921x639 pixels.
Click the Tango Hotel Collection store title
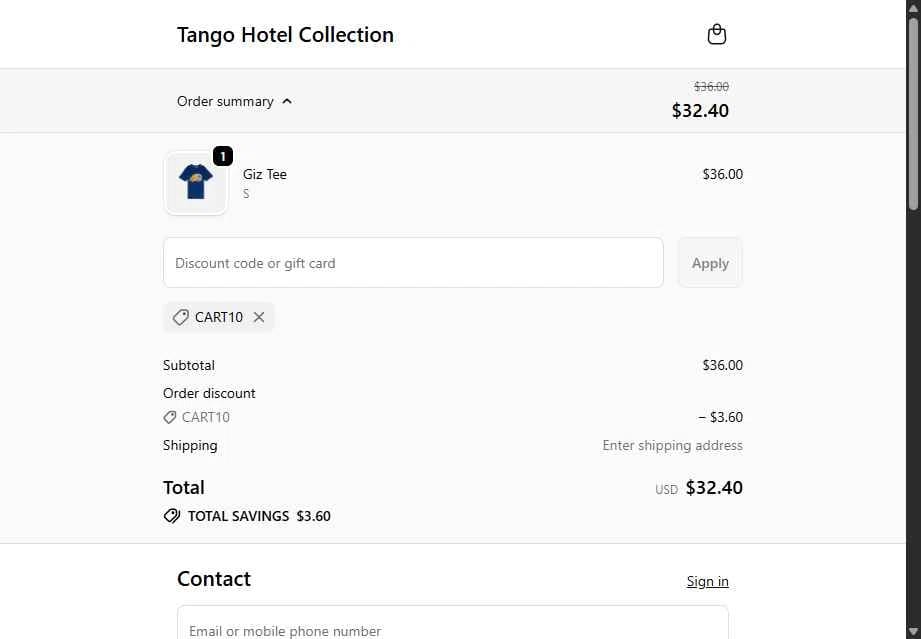pyautogui.click(x=285, y=34)
